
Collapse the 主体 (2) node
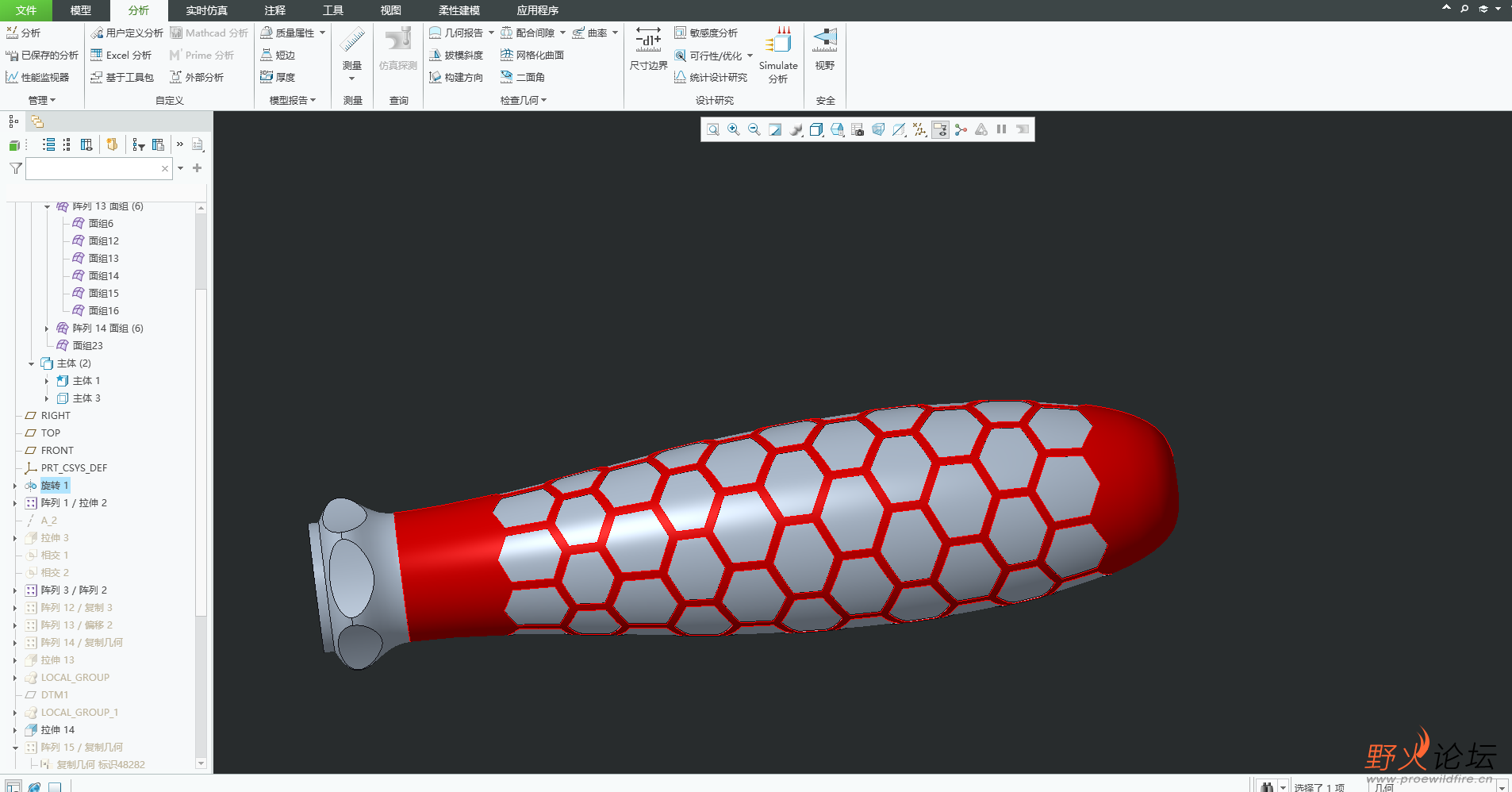click(31, 363)
